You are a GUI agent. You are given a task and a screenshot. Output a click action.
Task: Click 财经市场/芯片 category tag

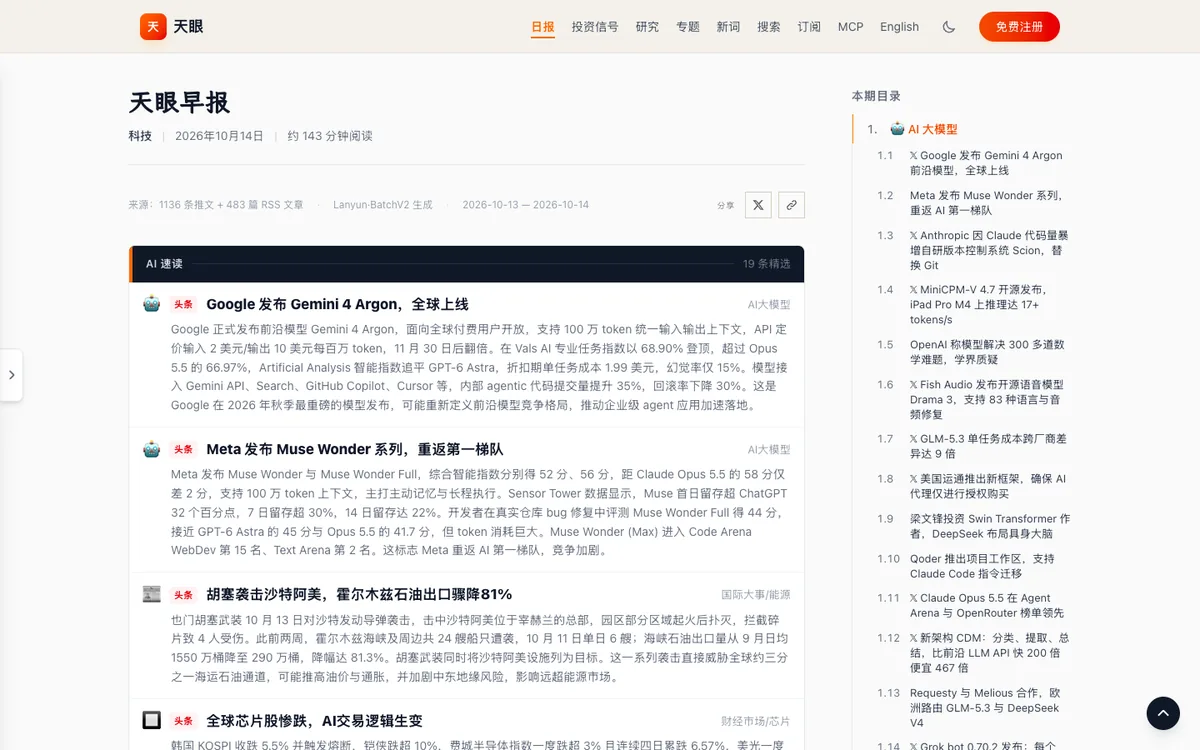point(756,721)
